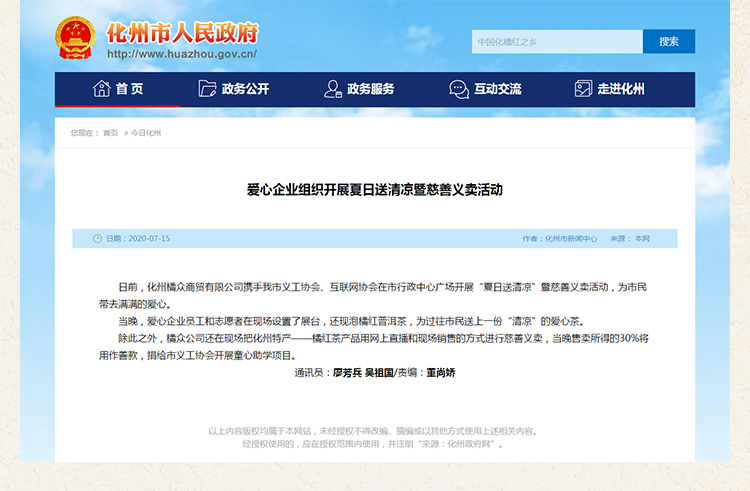Focus the search box with 中国化橘红之乡
Image resolution: width=750 pixels, height=491 pixels.
557,42
